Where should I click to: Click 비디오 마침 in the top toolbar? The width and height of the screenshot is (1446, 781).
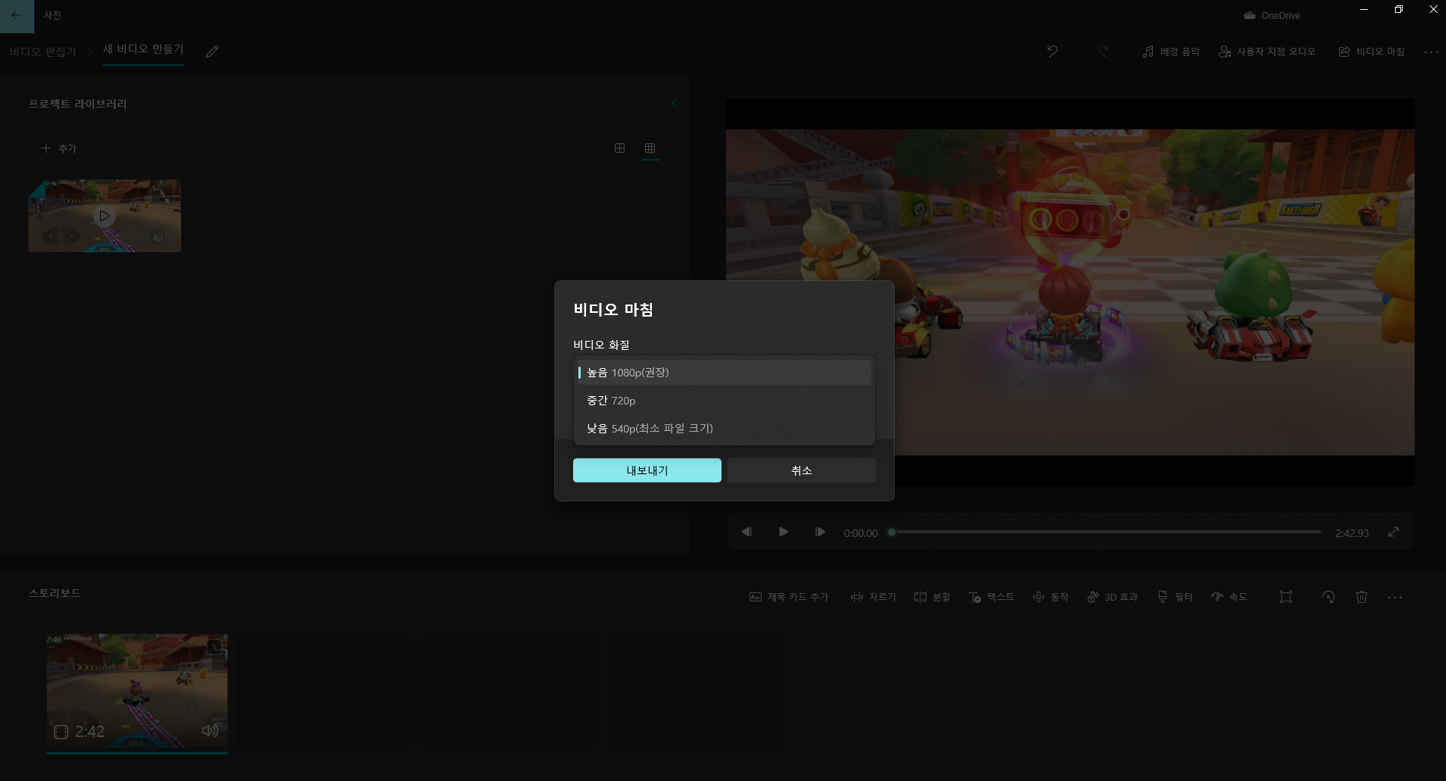tap(1372, 51)
